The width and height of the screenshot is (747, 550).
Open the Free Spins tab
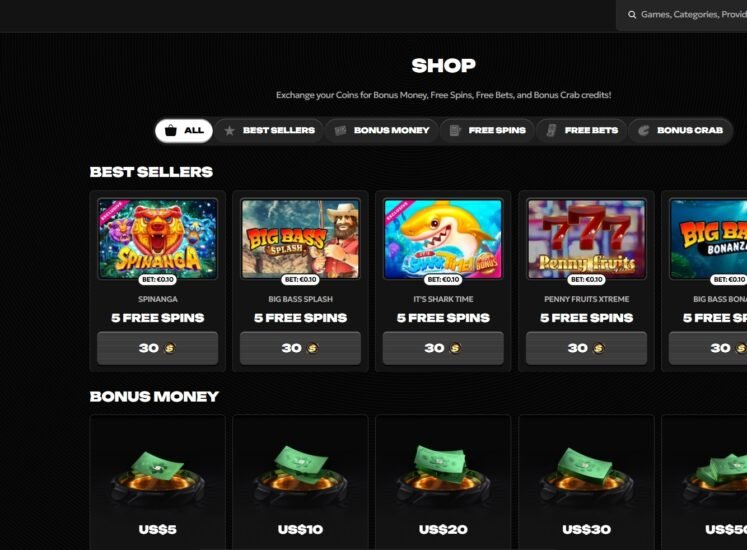487,131
